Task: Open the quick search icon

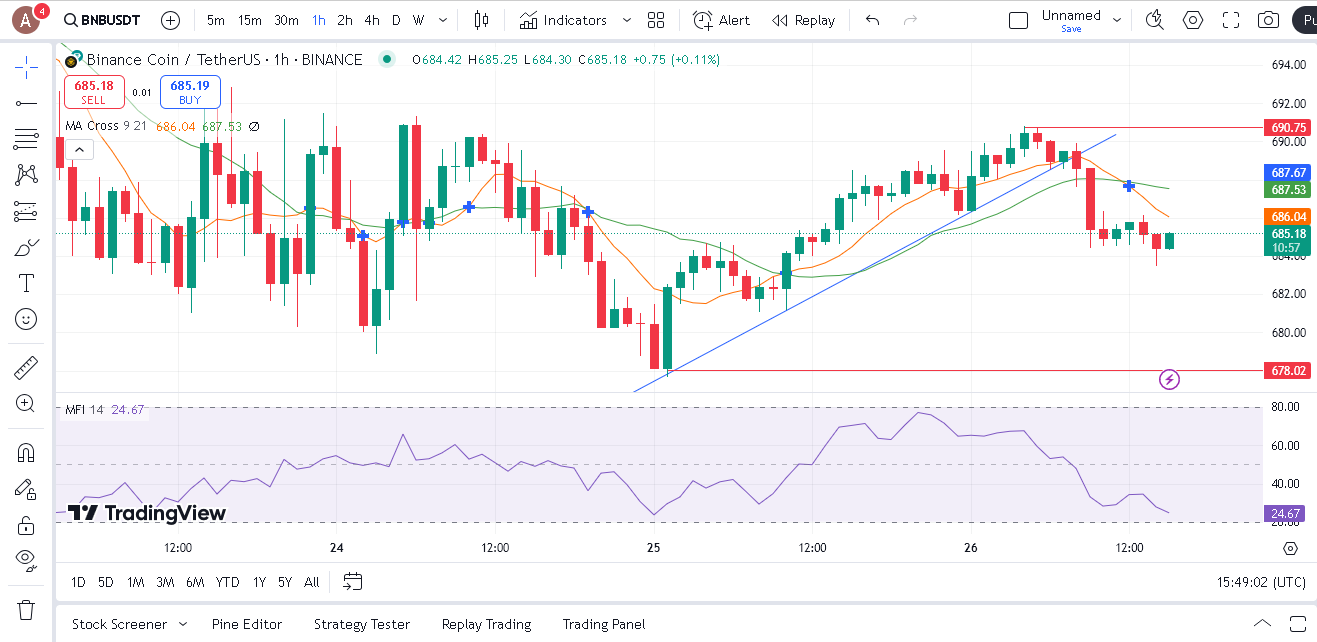Action: click(x=1155, y=20)
